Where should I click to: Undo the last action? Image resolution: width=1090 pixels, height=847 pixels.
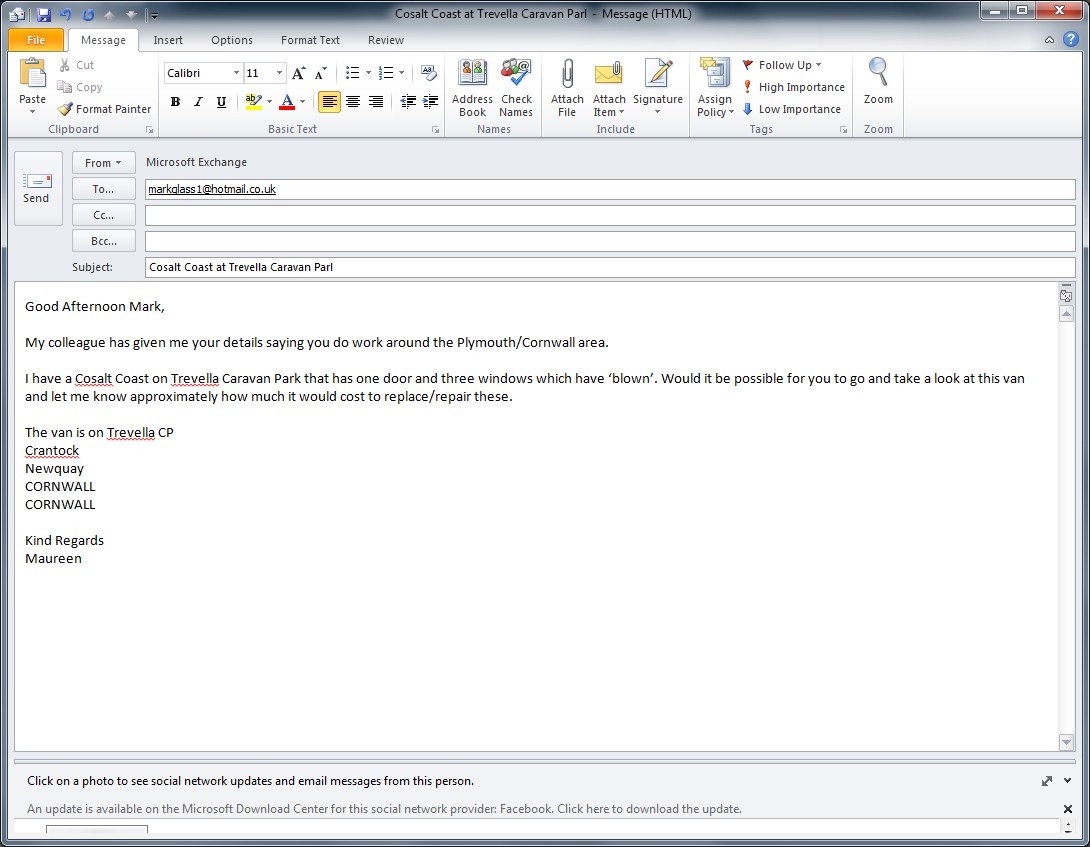[x=66, y=14]
